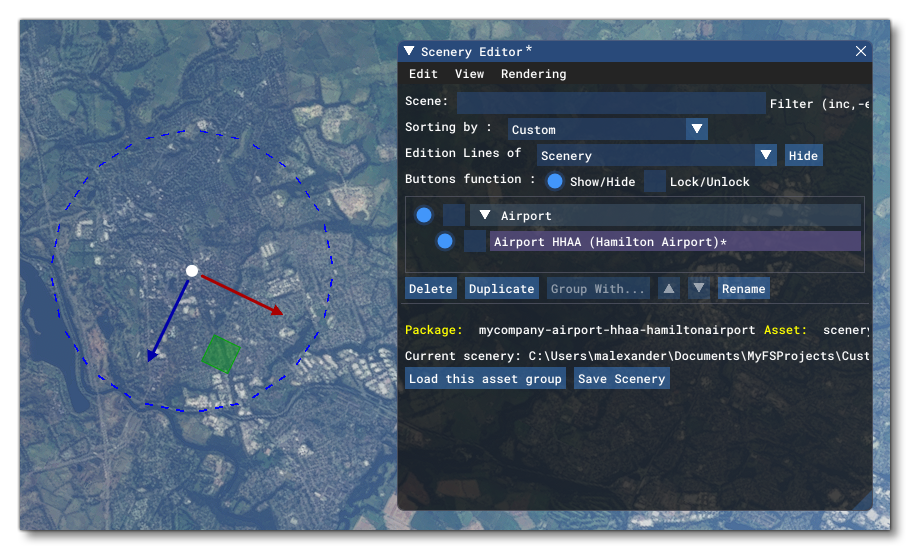Click the white gizmo origin handle
Image resolution: width=910 pixels, height=550 pixels.
pos(192,271)
